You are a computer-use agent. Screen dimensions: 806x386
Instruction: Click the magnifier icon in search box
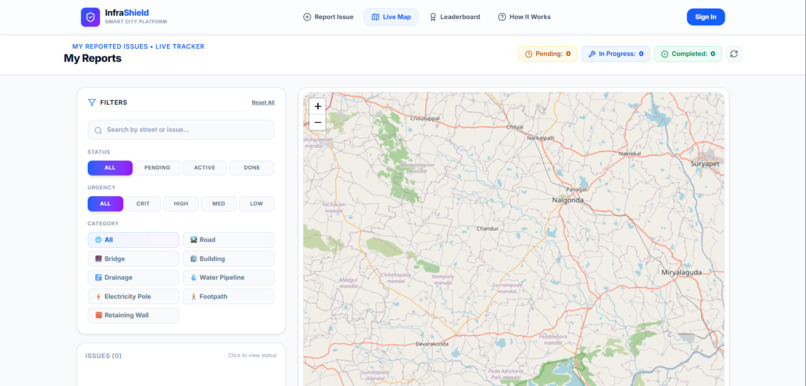[x=98, y=131]
